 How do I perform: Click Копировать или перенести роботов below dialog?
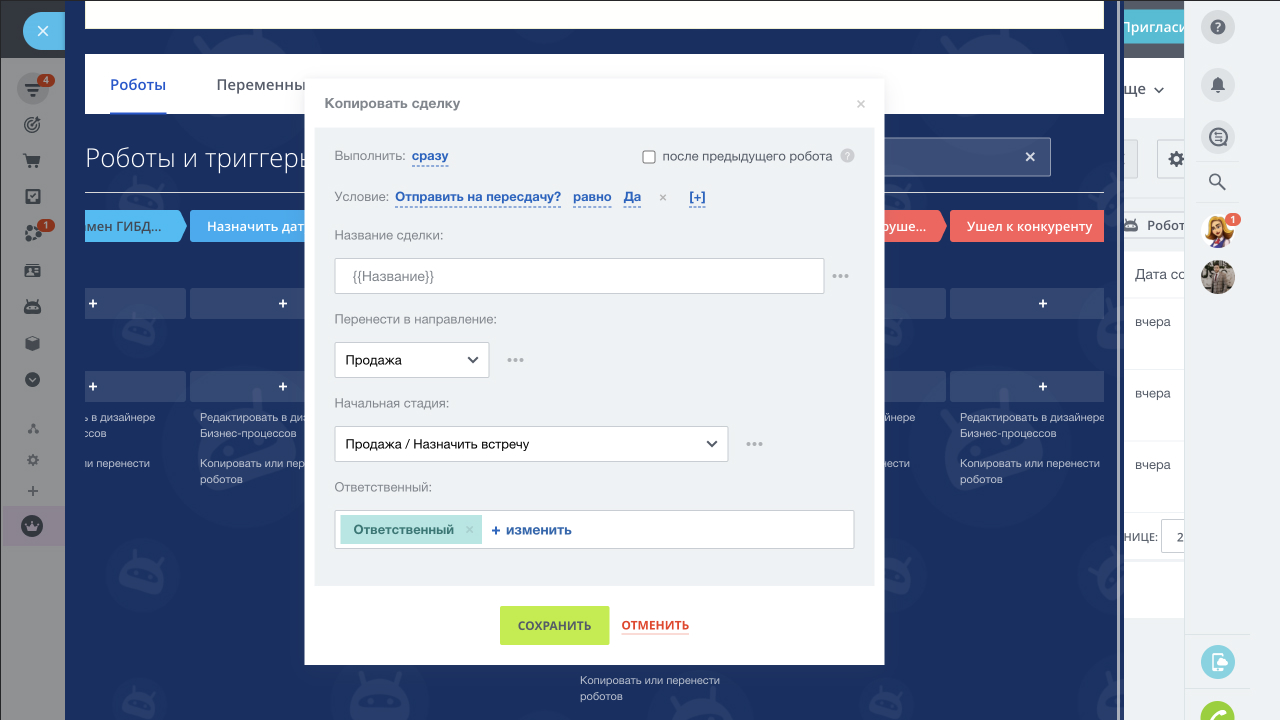point(650,688)
